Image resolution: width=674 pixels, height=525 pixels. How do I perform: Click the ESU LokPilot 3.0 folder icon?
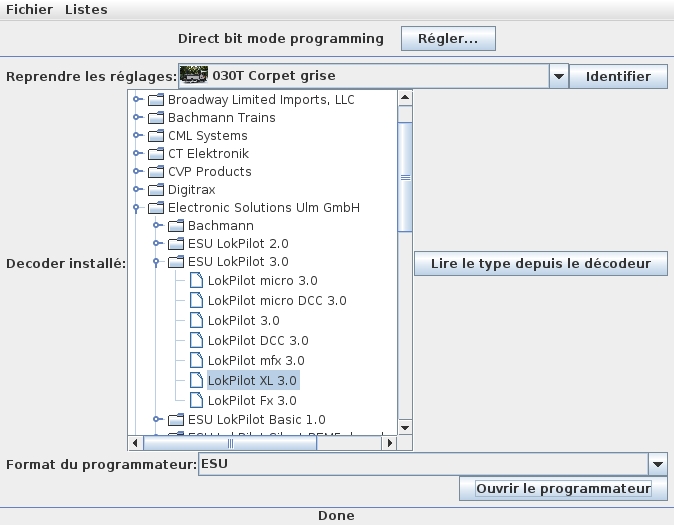pos(176,262)
